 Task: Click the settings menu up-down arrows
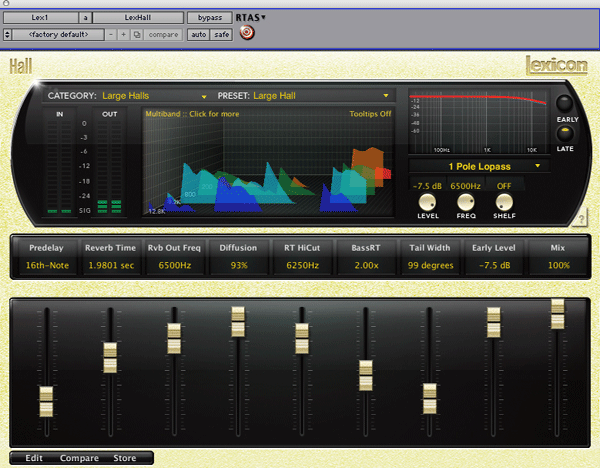pyautogui.click(x=7, y=34)
